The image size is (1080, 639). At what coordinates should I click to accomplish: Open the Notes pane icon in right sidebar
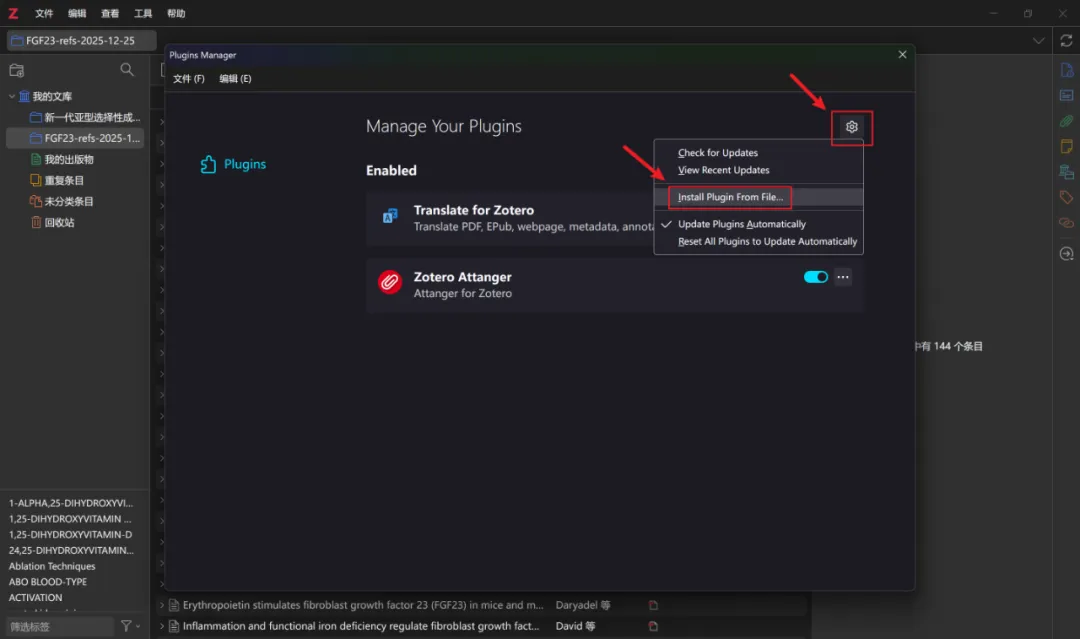point(1066,146)
